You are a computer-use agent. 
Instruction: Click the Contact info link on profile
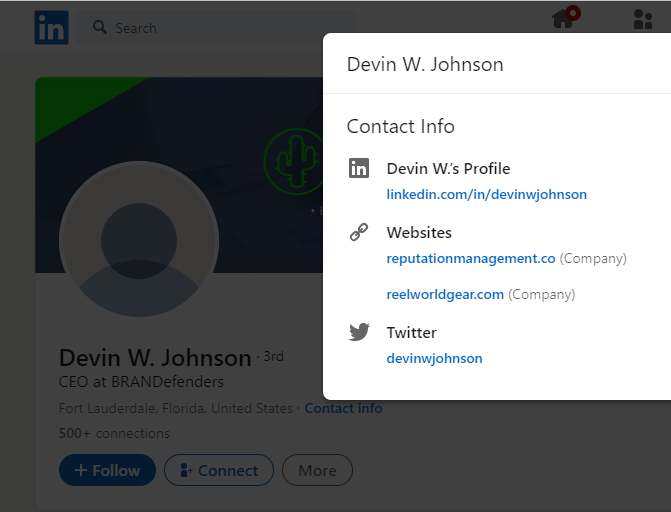click(343, 408)
